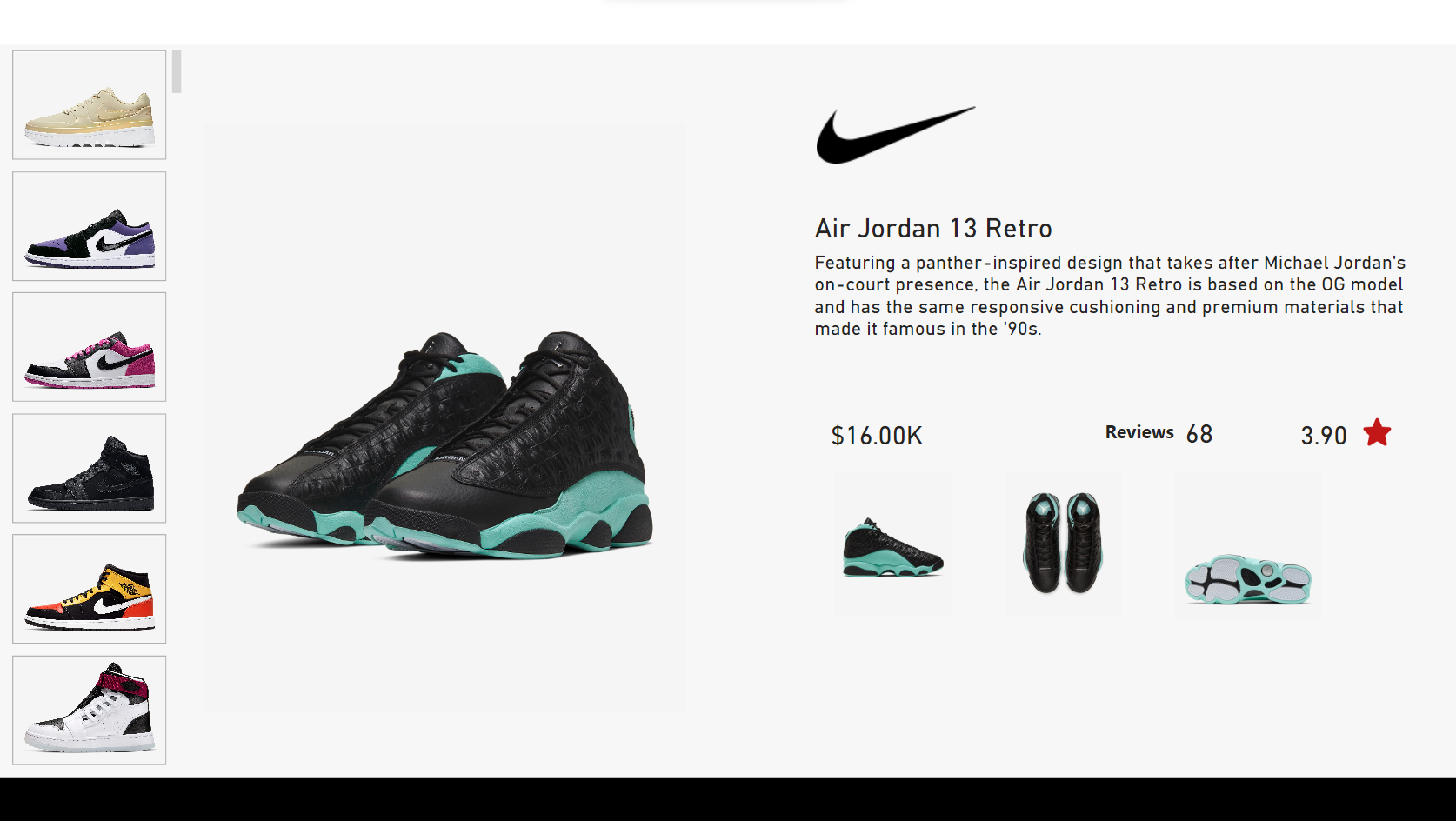1456x821 pixels.
Task: Click the Nike swoosh logo
Action: 896,135
